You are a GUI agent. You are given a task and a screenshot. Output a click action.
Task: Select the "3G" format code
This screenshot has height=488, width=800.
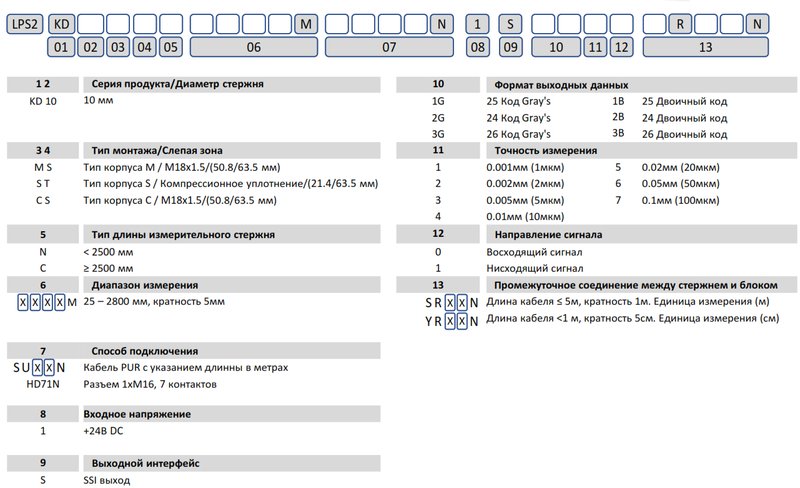click(x=438, y=134)
